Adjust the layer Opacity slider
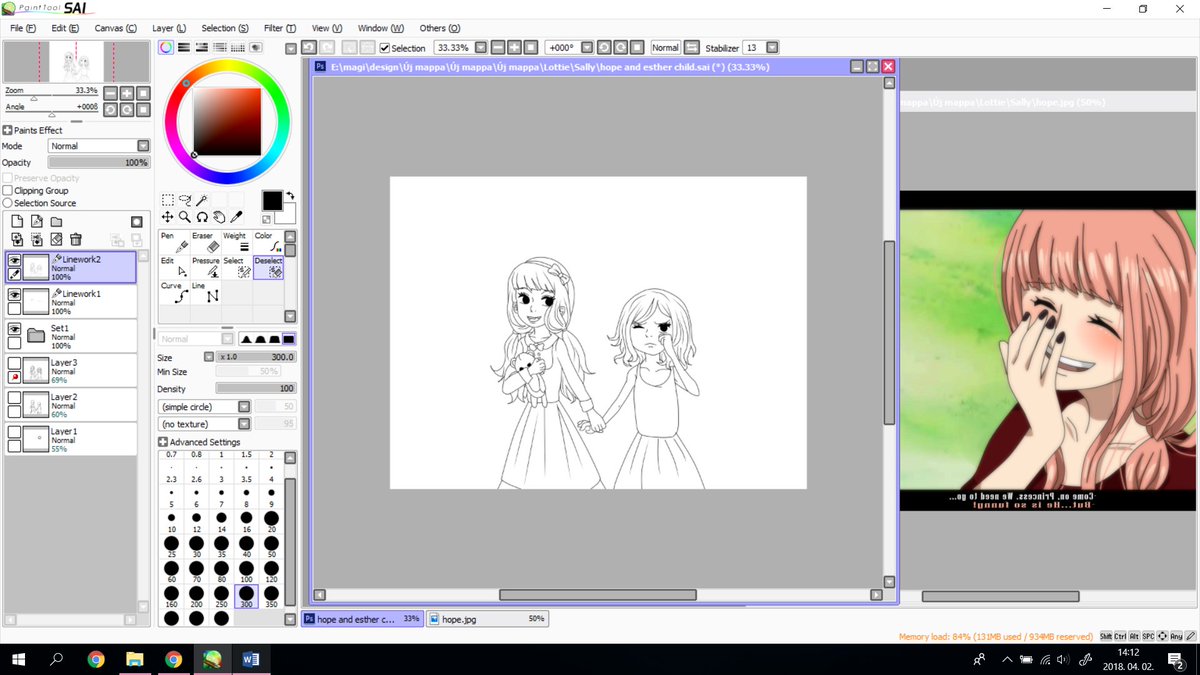This screenshot has height=675, width=1200. tap(98, 162)
